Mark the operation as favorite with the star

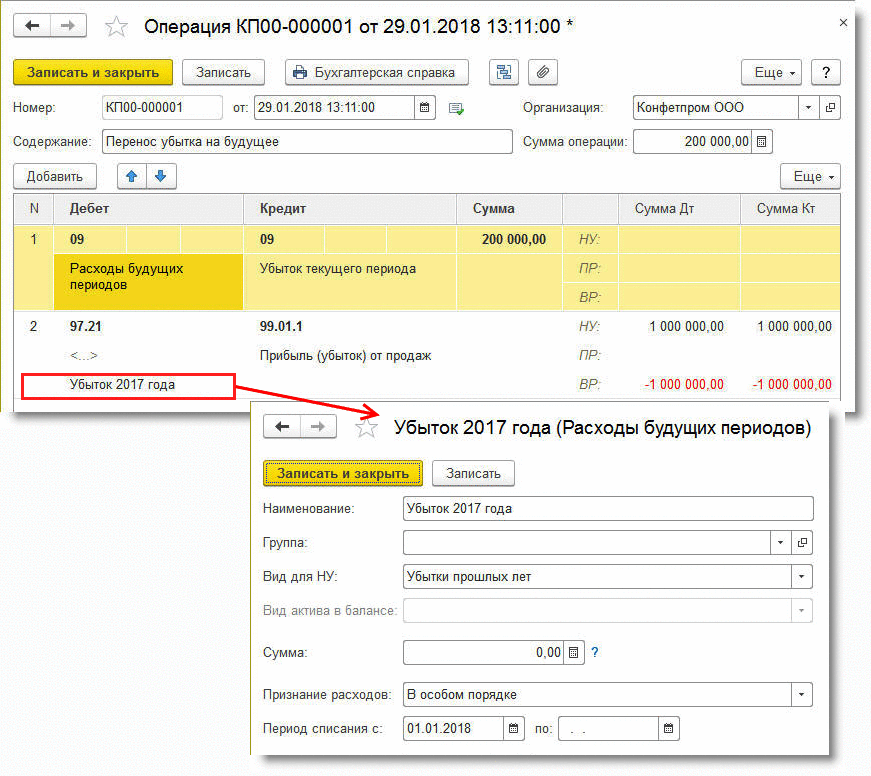(117, 27)
